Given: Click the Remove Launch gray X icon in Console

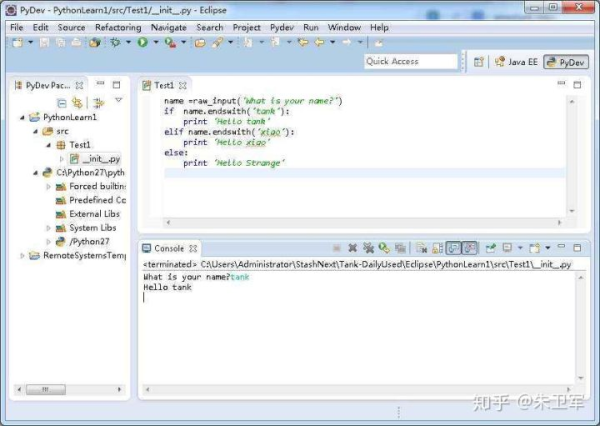Looking at the screenshot, I should tap(352, 248).
